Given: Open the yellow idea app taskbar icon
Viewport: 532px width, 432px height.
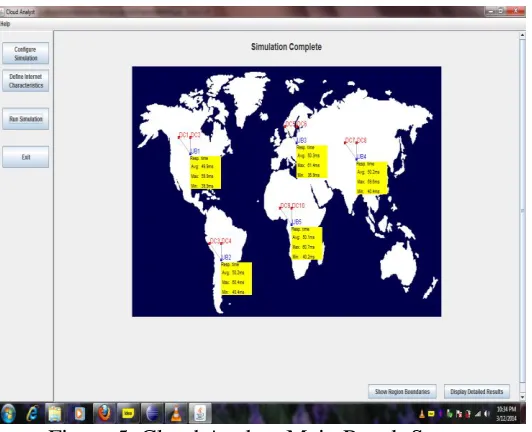Looking at the screenshot, I should point(128,413).
